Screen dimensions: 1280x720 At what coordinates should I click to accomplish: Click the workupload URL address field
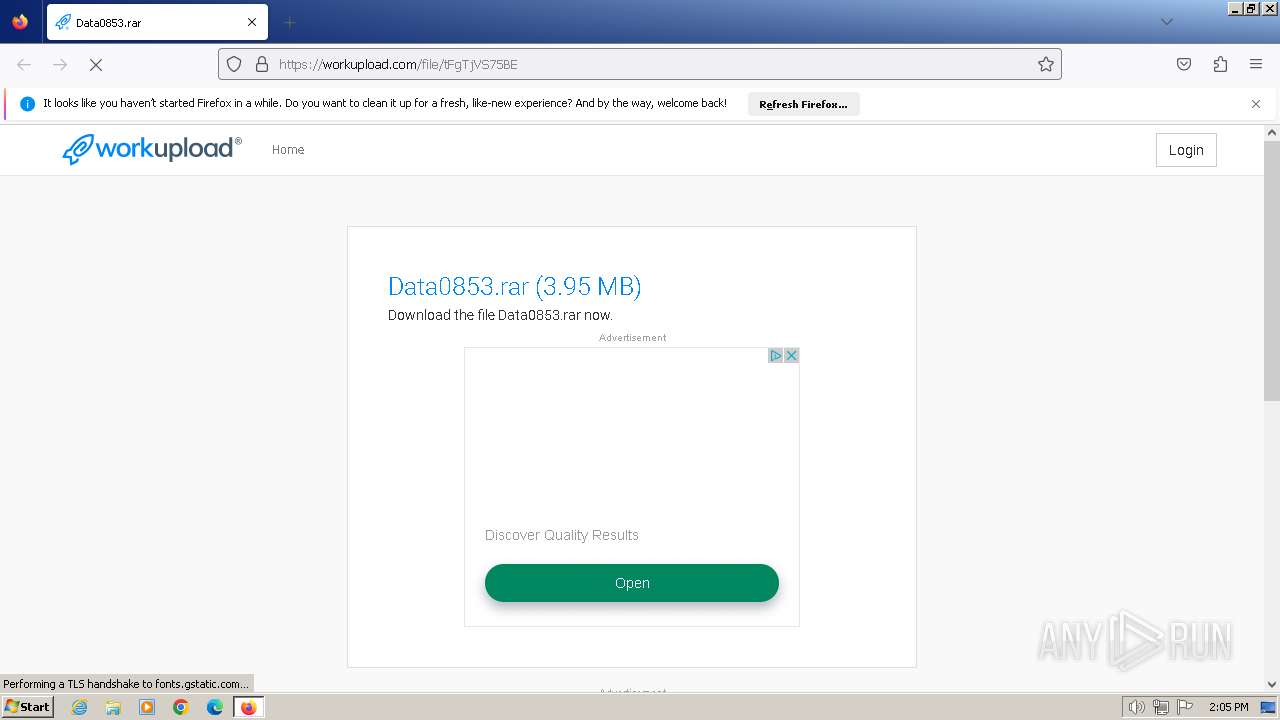pyautogui.click(x=640, y=64)
